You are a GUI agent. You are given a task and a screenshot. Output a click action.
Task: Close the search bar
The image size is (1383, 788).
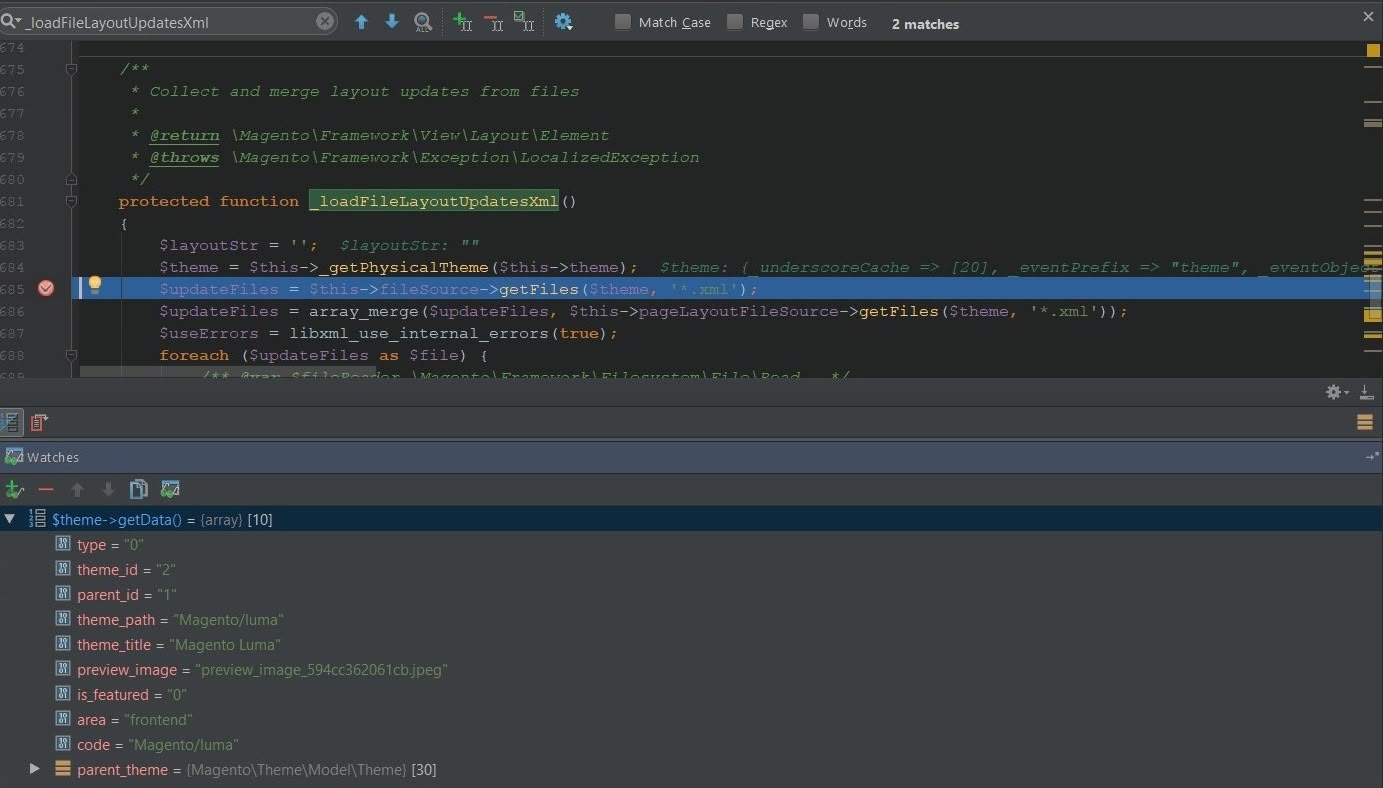[x=1369, y=16]
